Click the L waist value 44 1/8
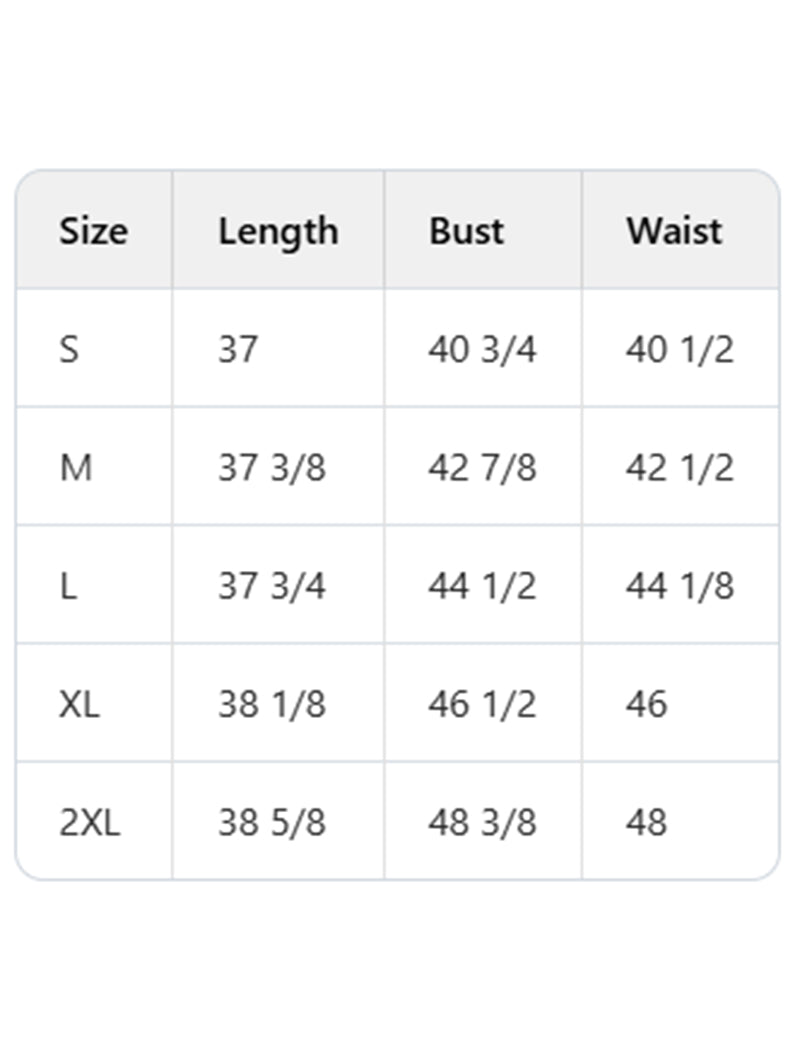800x1050 pixels. click(680, 586)
